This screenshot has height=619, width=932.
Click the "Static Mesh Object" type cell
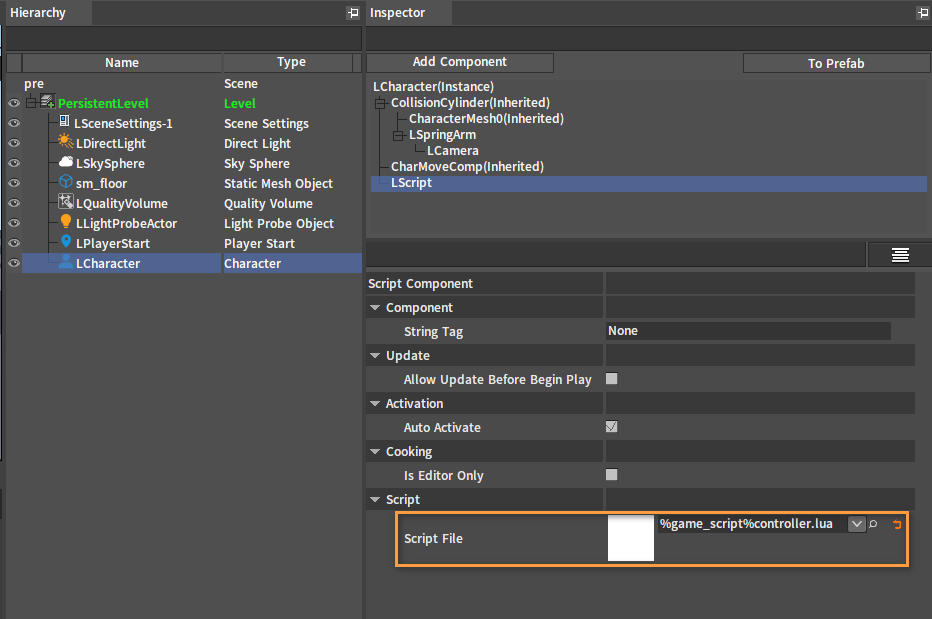[x=278, y=184]
